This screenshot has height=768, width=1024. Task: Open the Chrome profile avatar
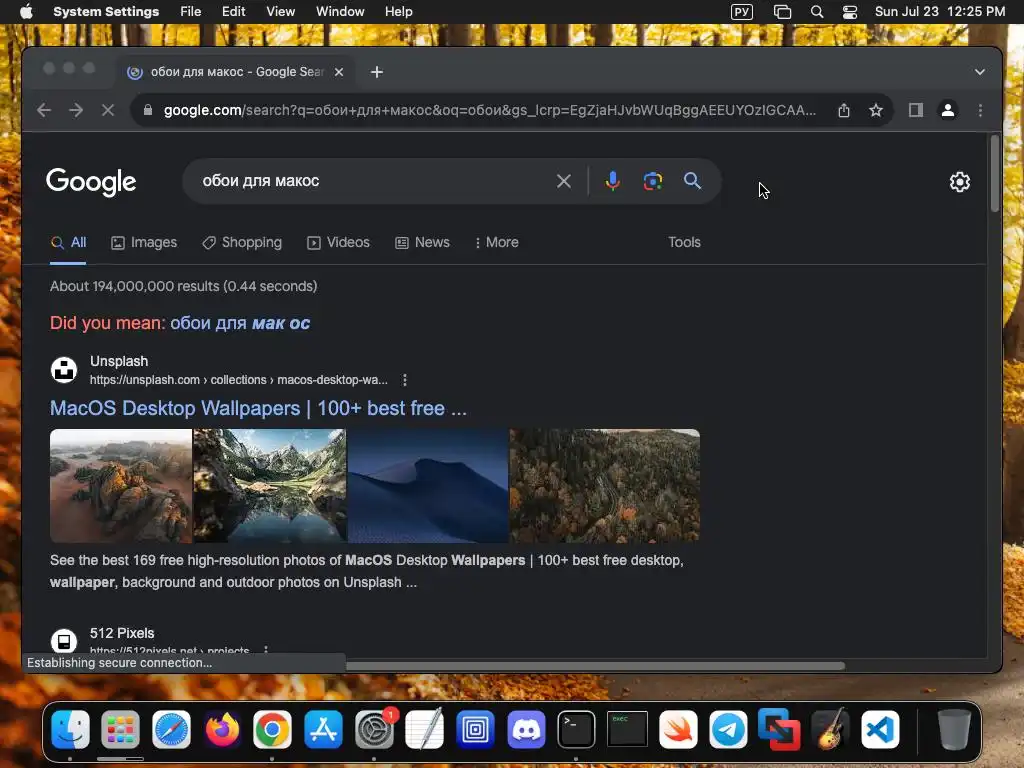coord(948,110)
